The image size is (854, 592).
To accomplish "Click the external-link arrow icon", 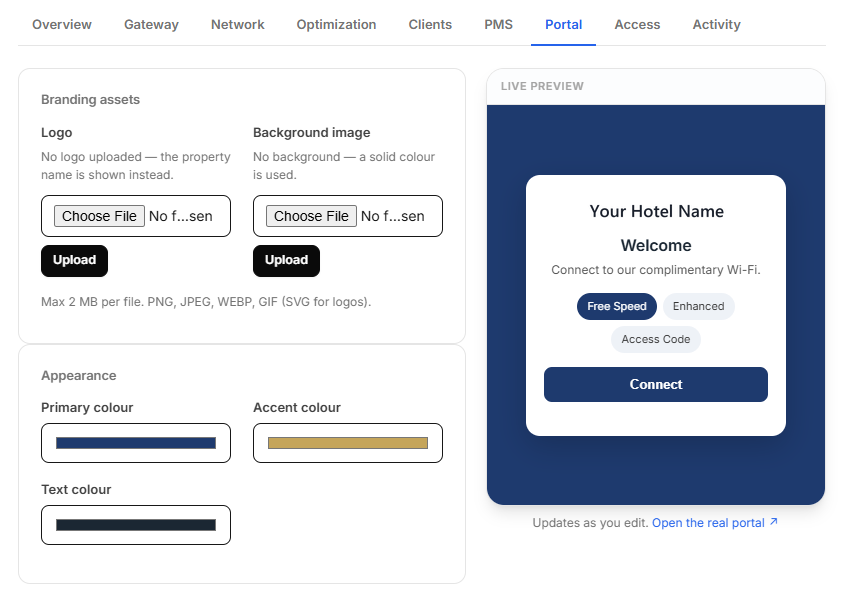I will (x=773, y=522).
